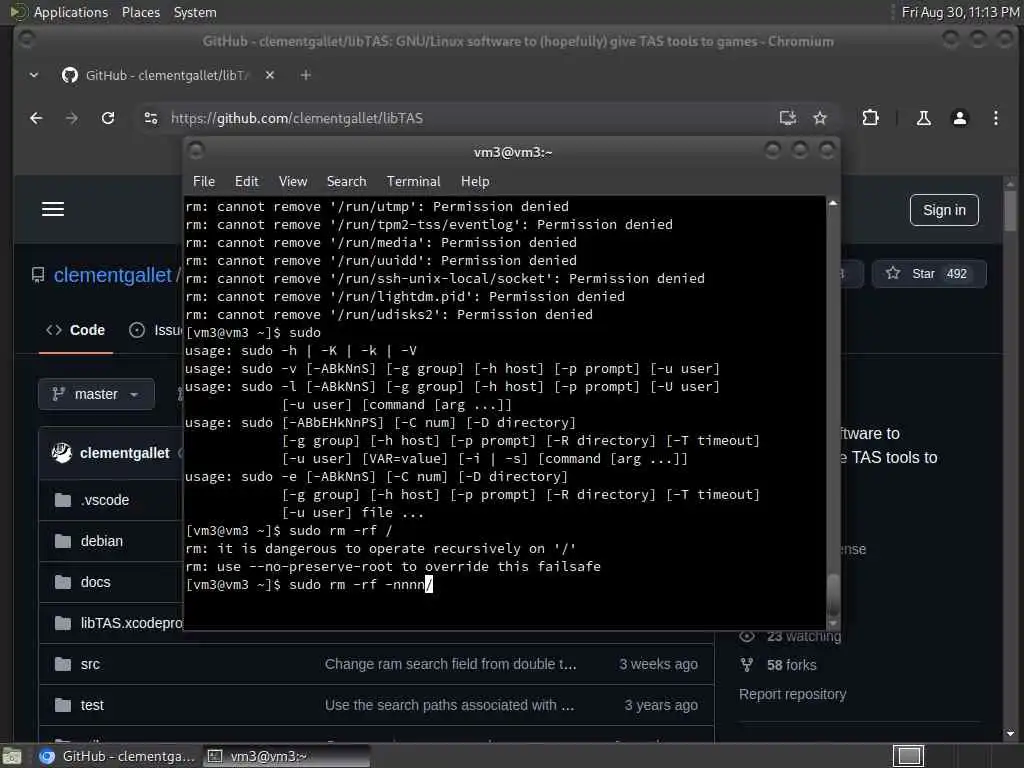Open a new Chromium tab
Screen dimensions: 1024x768
(306, 75)
